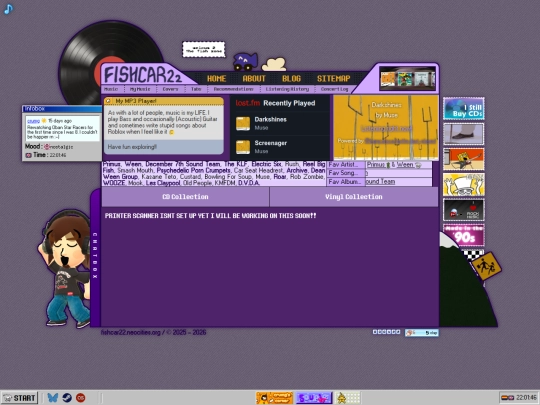
Task: Open the Vinyl Collection tab
Action: 354,197
